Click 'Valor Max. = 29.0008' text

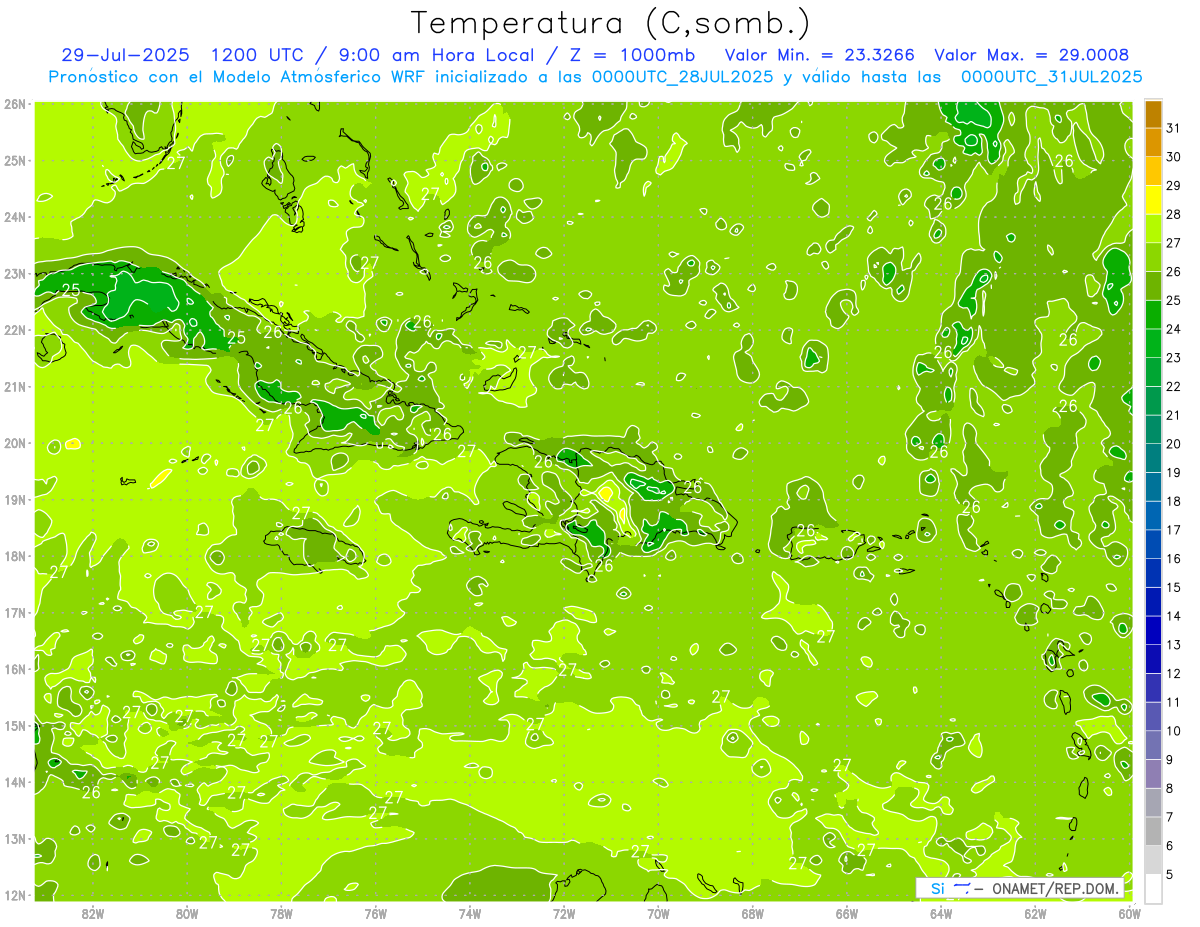click(1032, 55)
